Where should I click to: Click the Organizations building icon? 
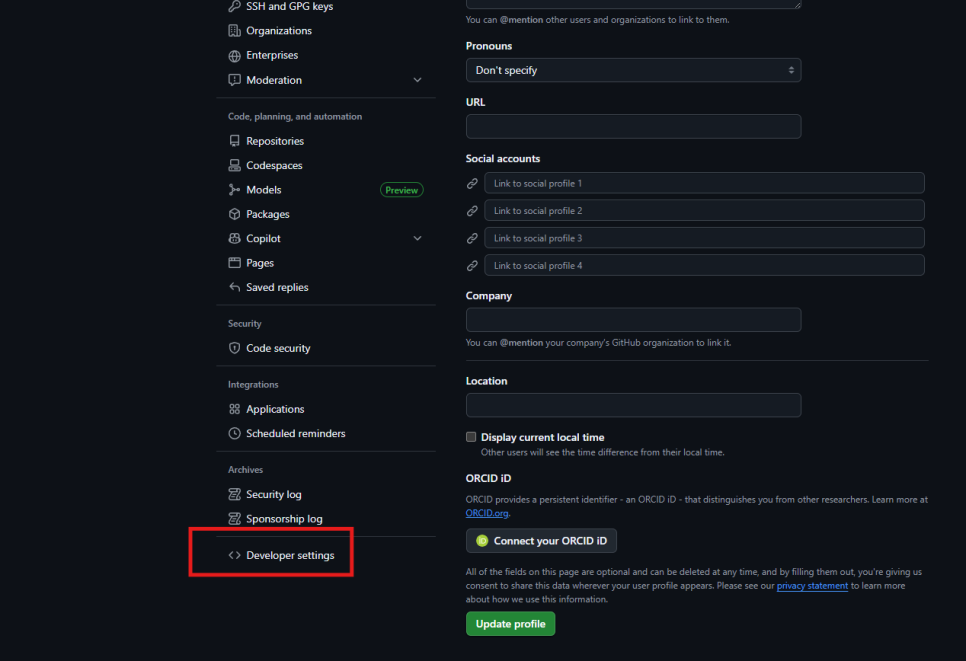(234, 31)
